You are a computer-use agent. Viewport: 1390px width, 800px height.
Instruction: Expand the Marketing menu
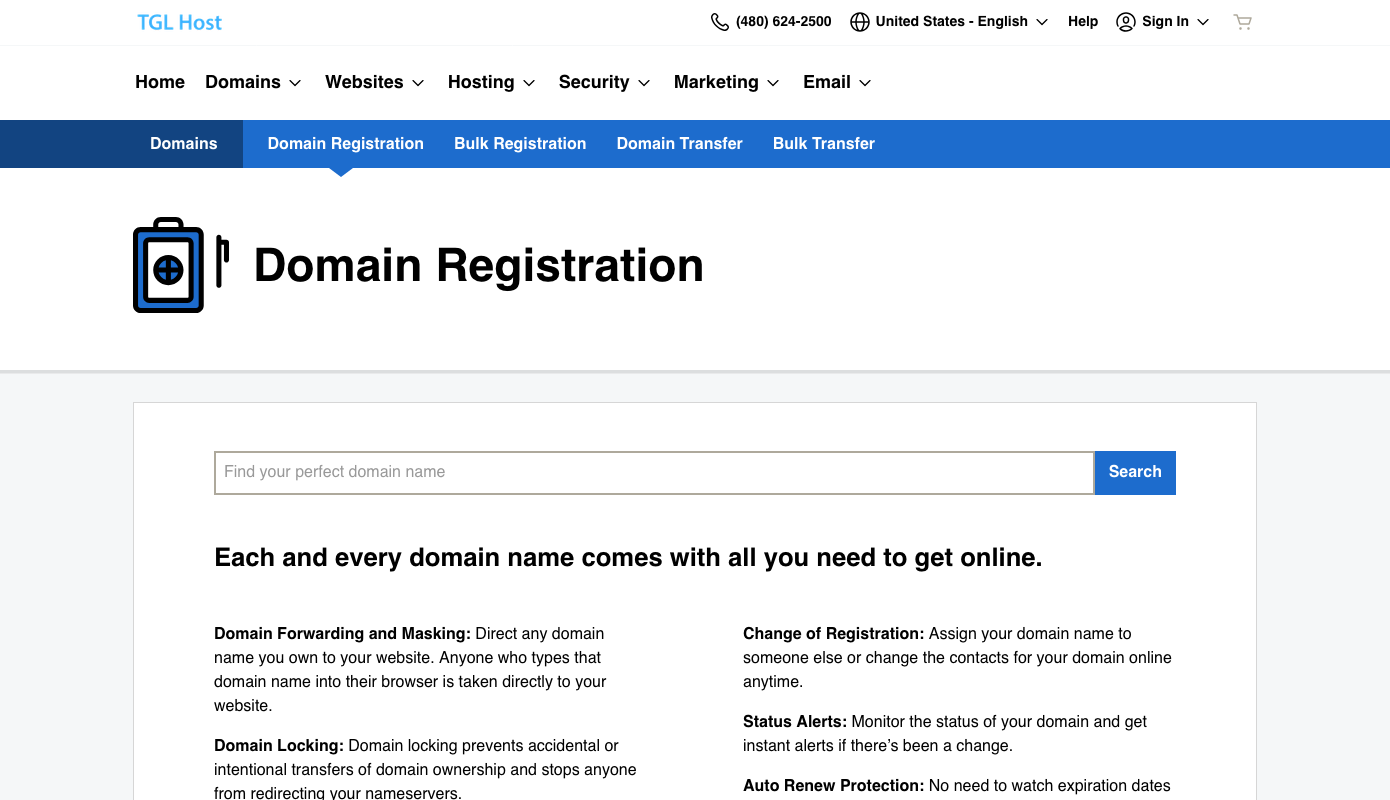726,82
